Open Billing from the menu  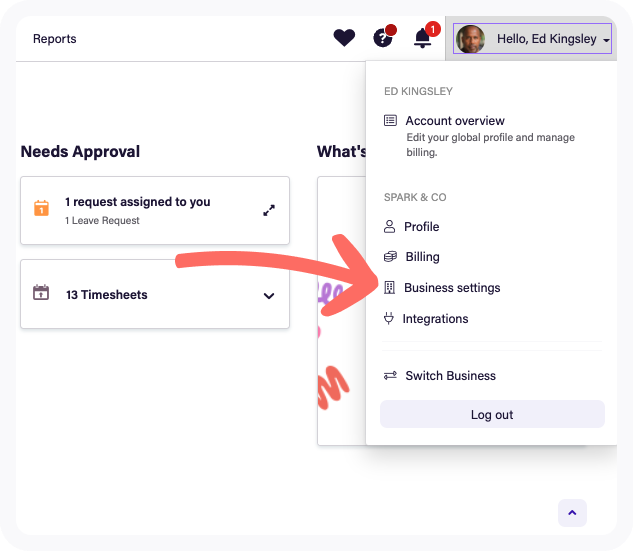click(x=422, y=257)
